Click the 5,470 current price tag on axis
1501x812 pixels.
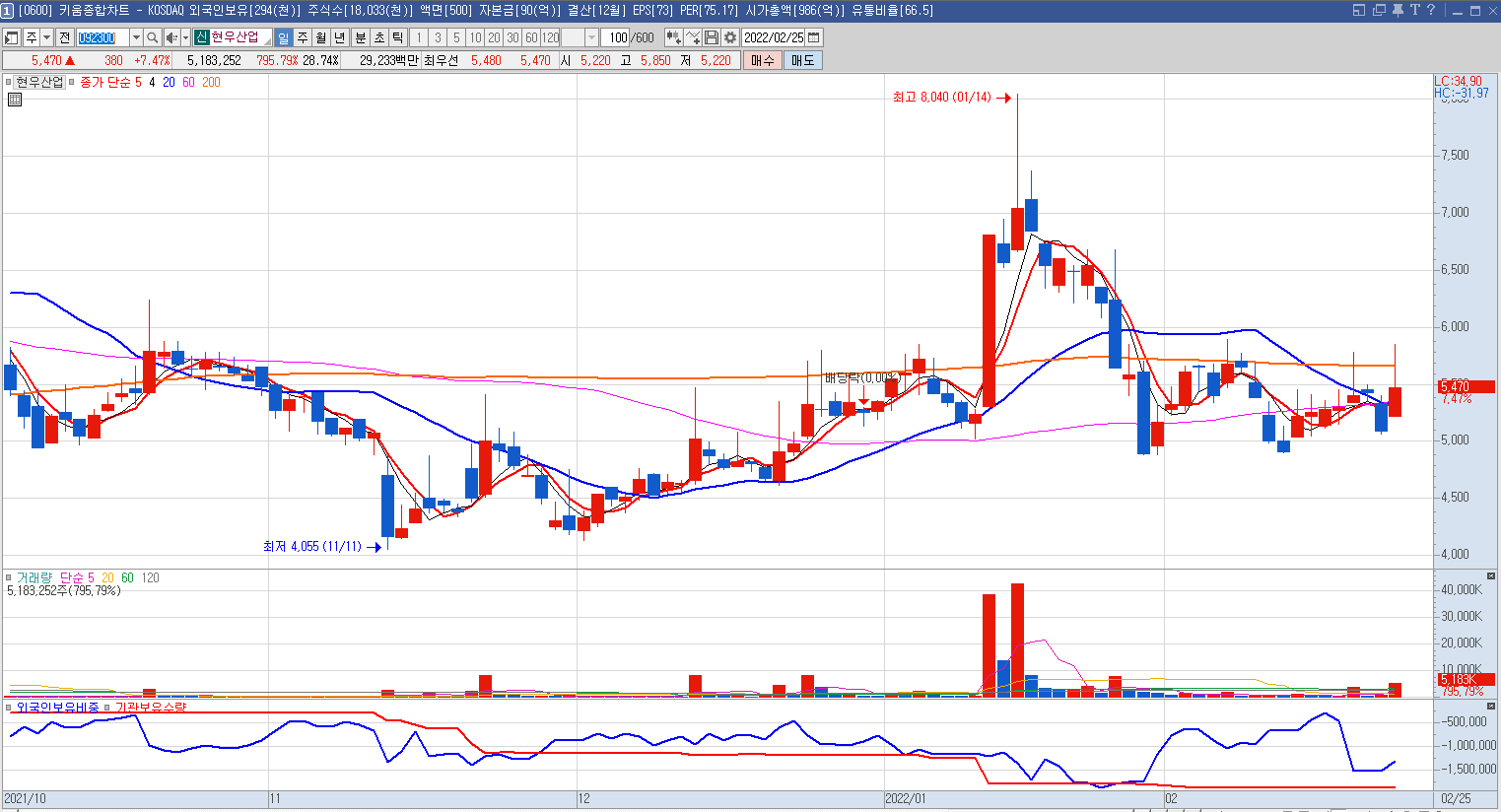point(1466,386)
